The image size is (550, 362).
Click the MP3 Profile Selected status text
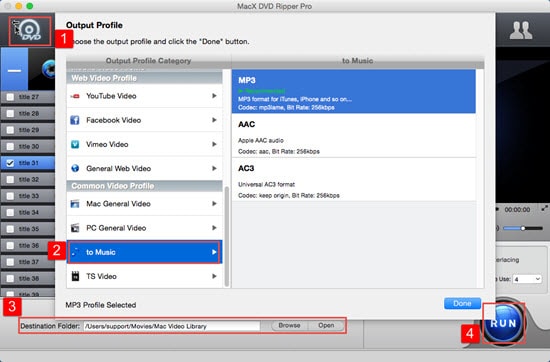tap(101, 305)
